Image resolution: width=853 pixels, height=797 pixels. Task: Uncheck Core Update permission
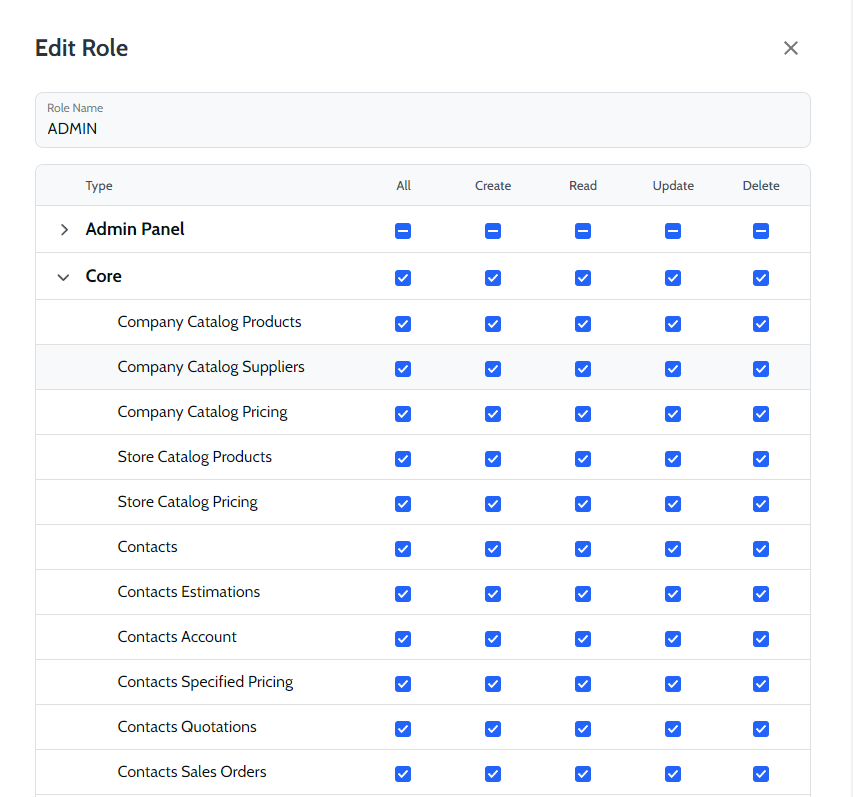click(673, 278)
